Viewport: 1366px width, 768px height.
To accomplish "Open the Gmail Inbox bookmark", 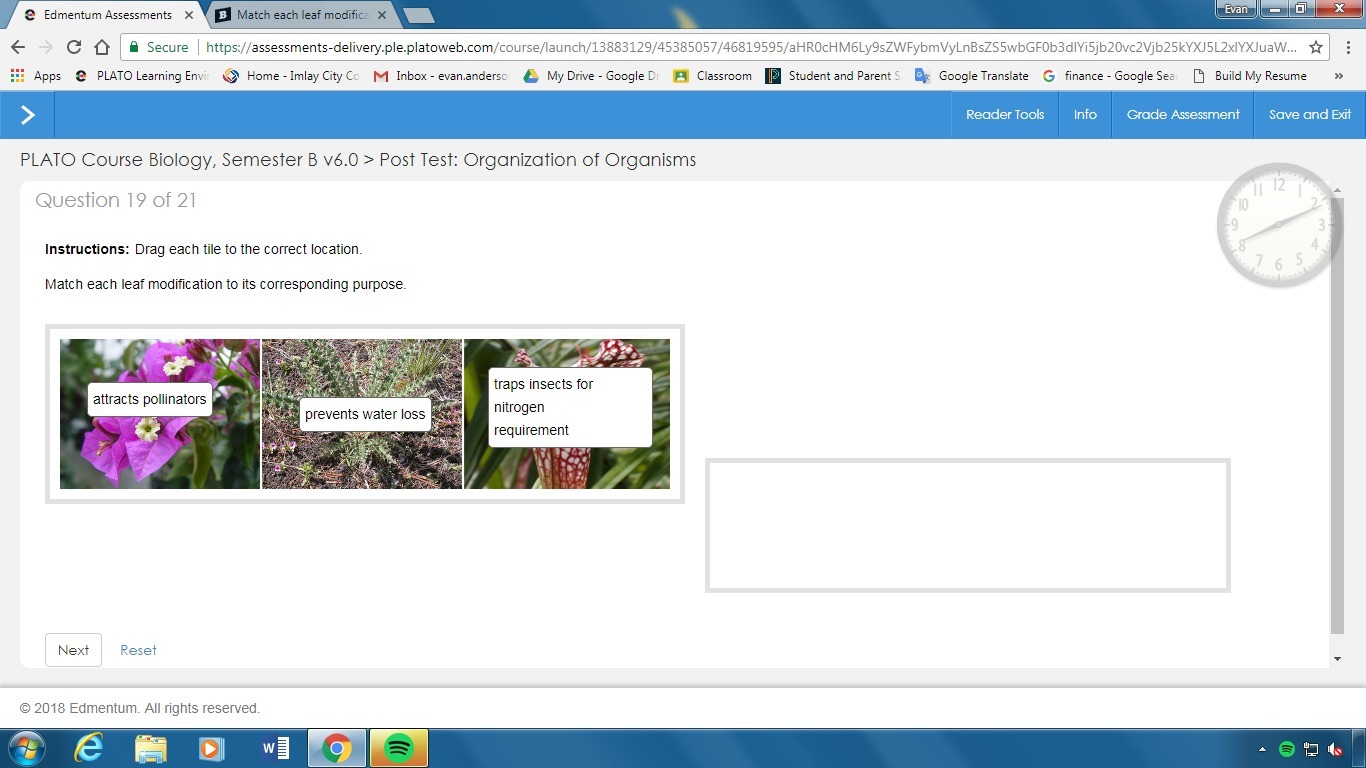I will 441,75.
